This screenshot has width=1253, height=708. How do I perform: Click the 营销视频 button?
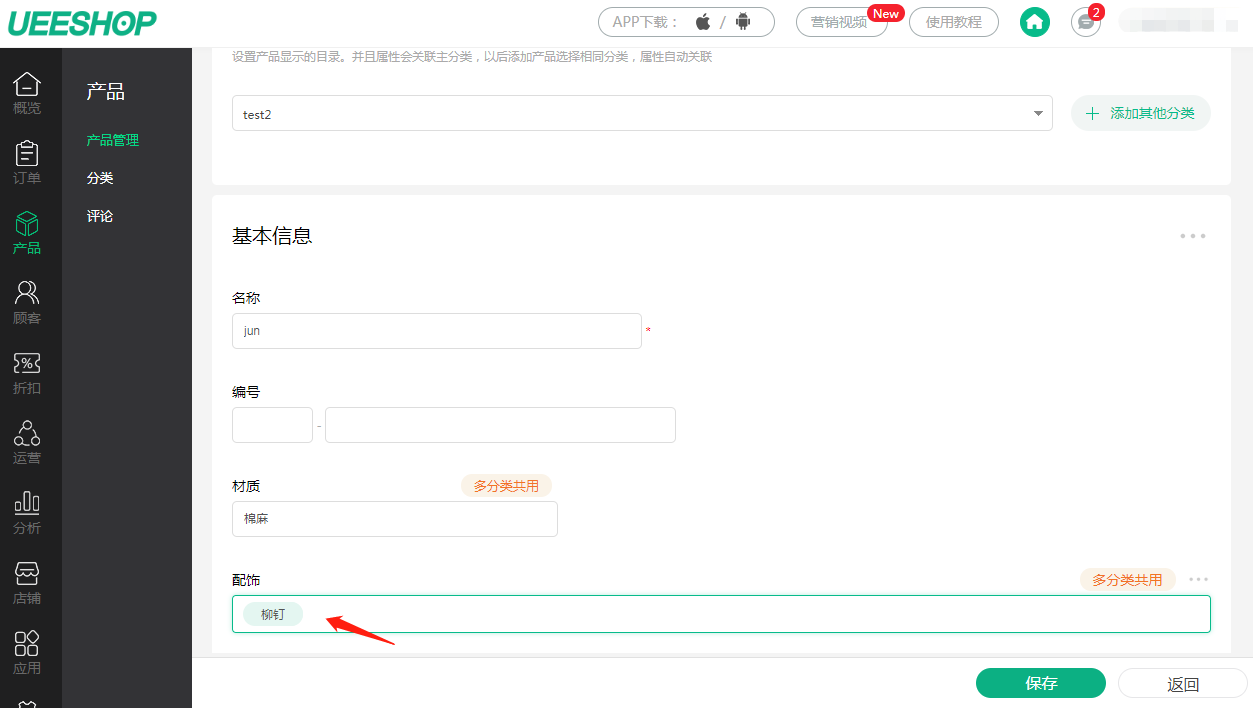point(841,22)
